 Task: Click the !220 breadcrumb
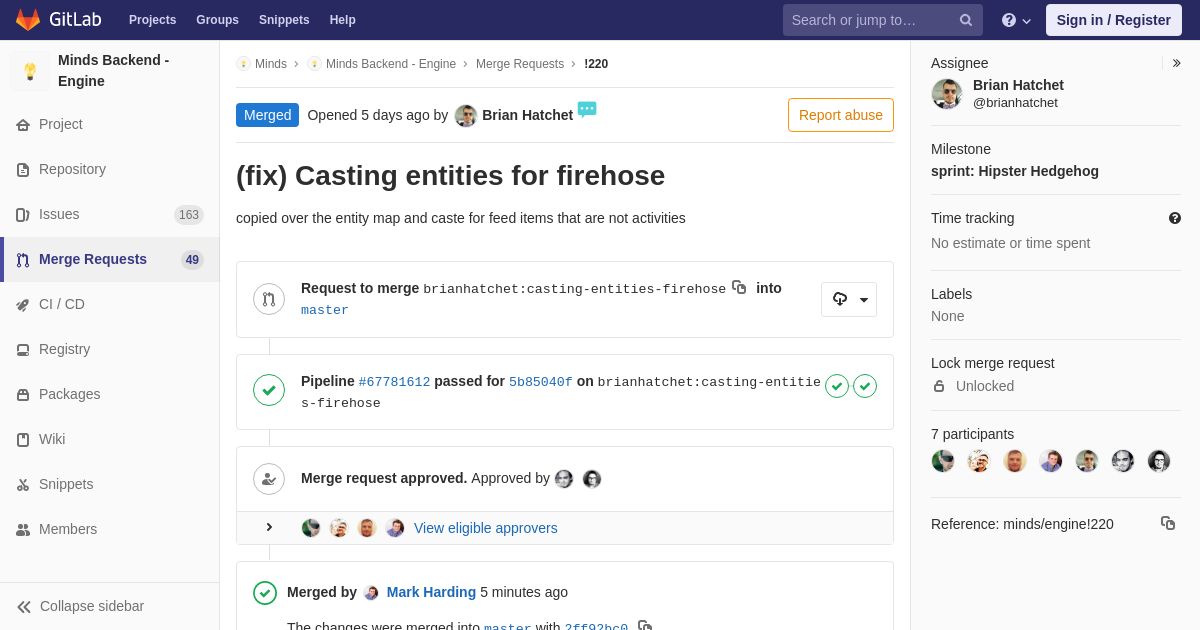(596, 64)
